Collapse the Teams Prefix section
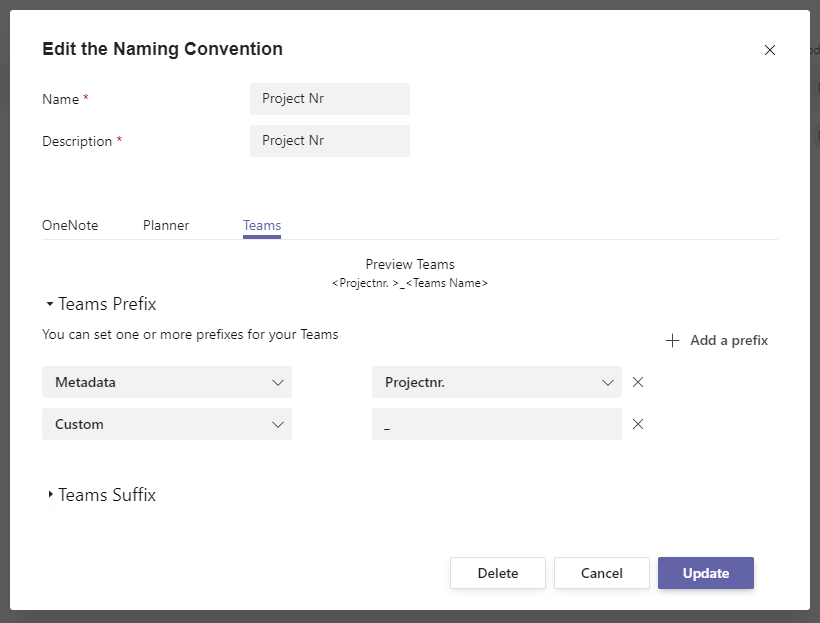 coord(101,304)
